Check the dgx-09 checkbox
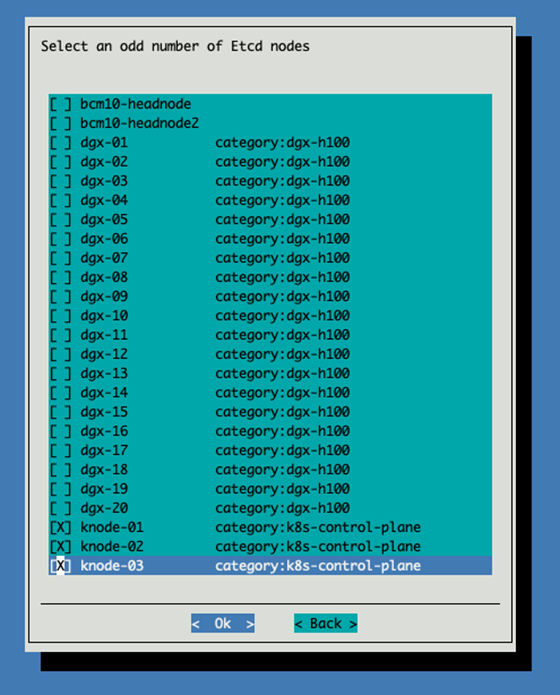 click(60, 297)
